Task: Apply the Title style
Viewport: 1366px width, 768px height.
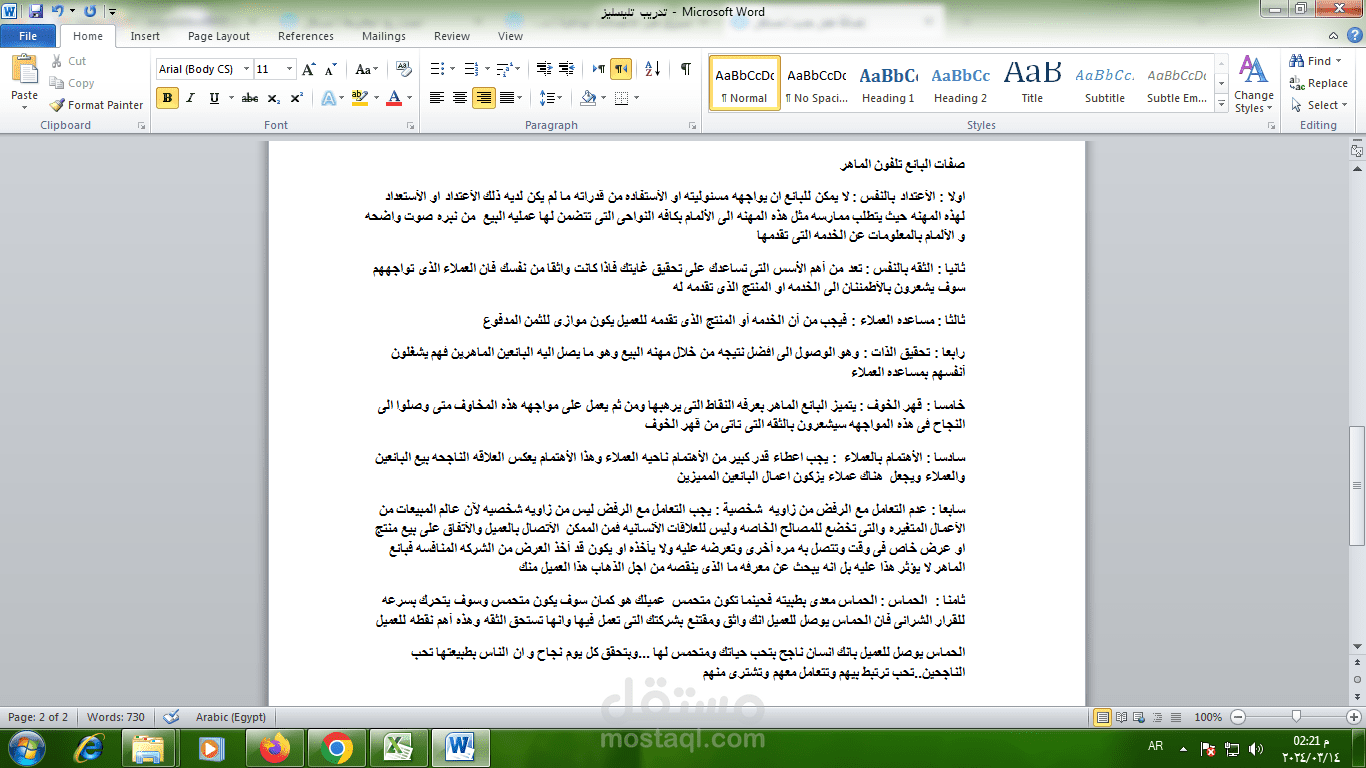Action: (1032, 83)
